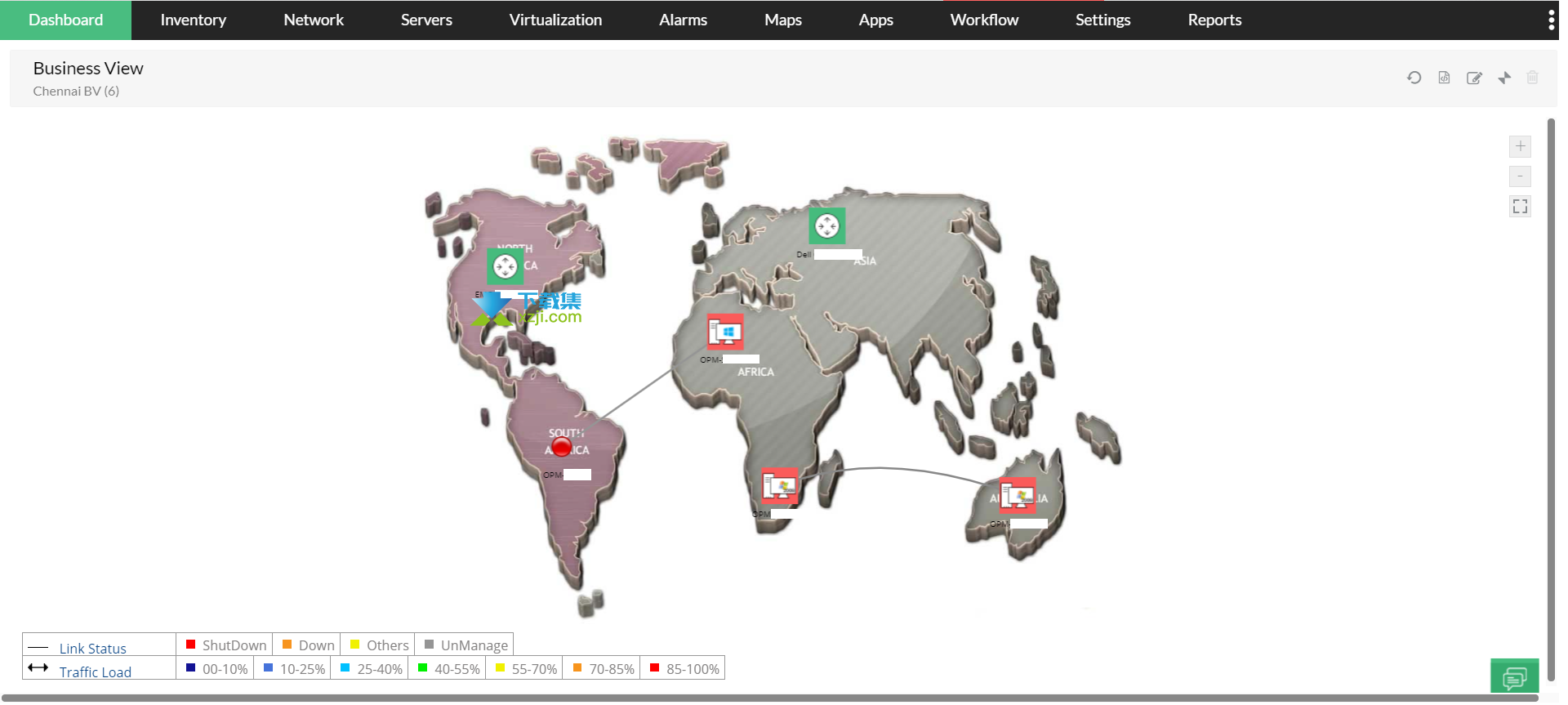Open the Settings tab
The image size is (1568, 705).
(x=1102, y=20)
